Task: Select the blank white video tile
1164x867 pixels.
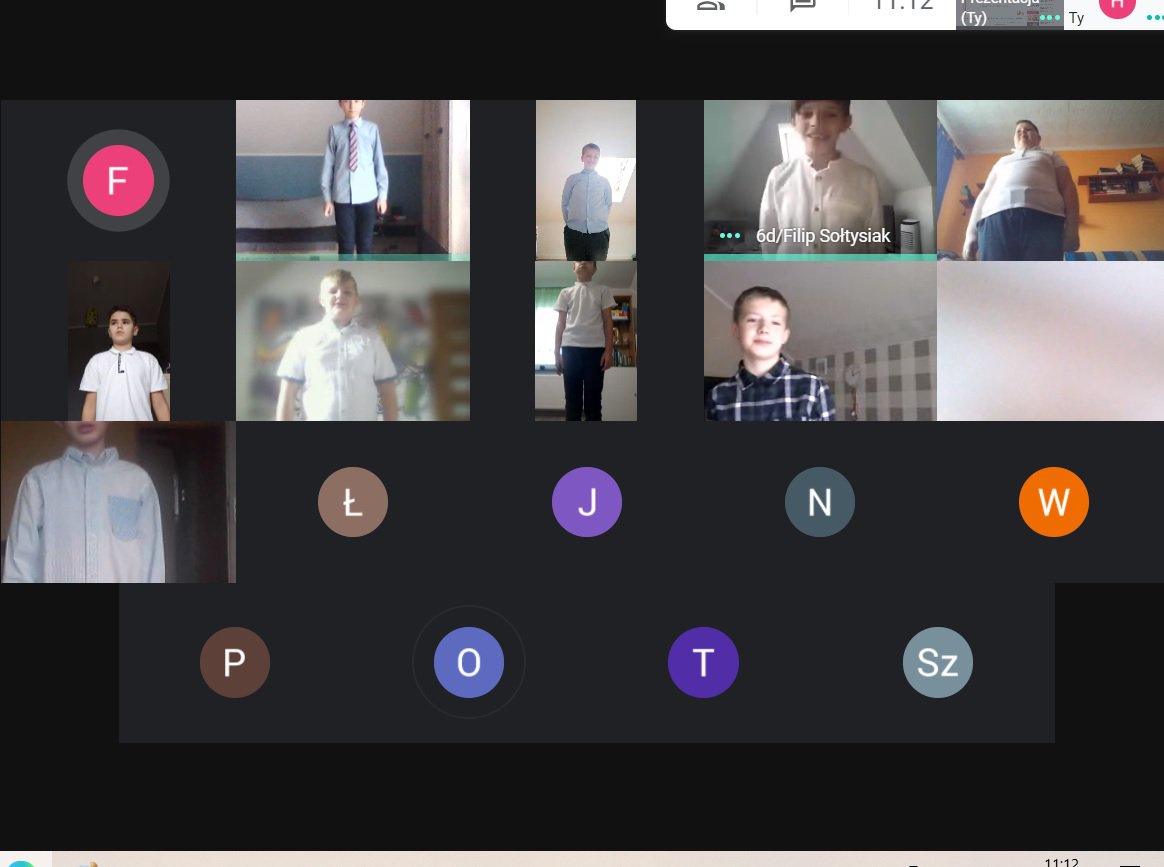Action: [x=1050, y=341]
